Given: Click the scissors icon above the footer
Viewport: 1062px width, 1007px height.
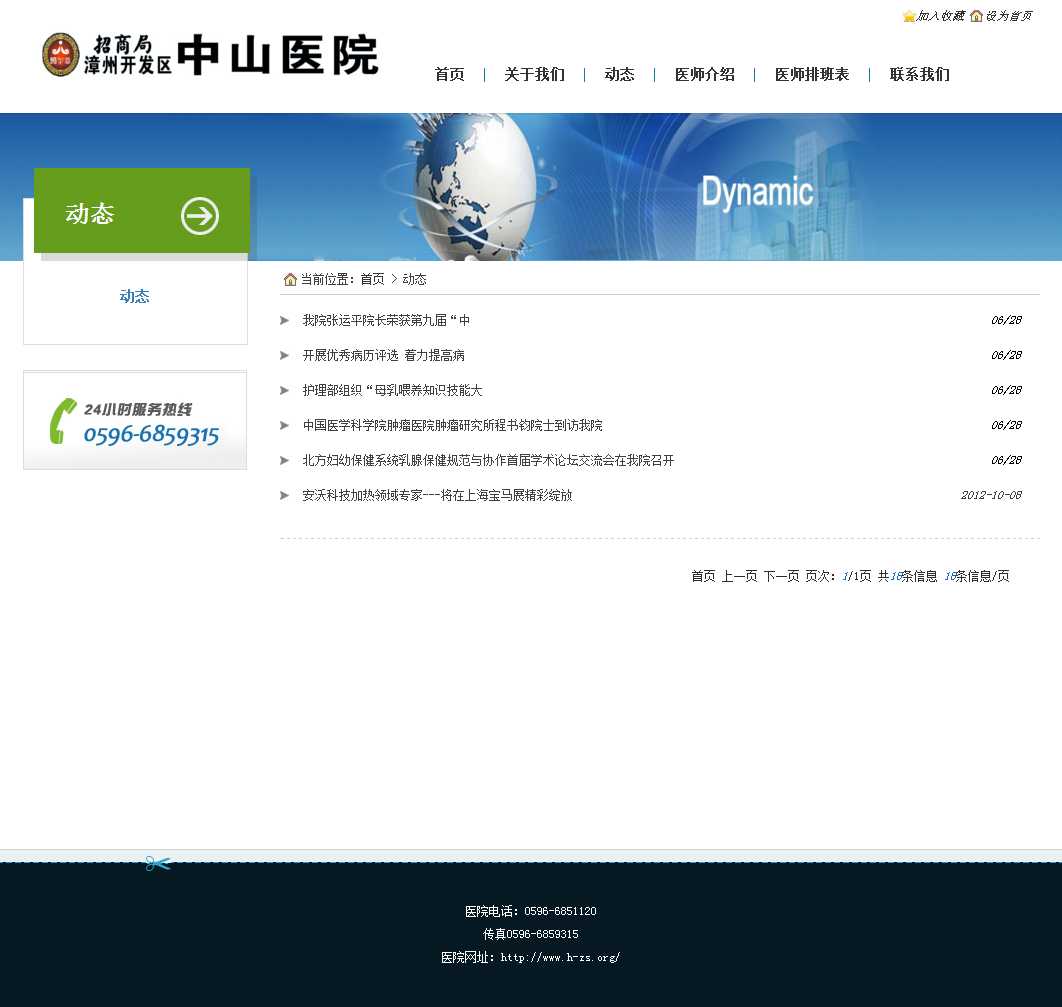Looking at the screenshot, I should (x=158, y=863).
